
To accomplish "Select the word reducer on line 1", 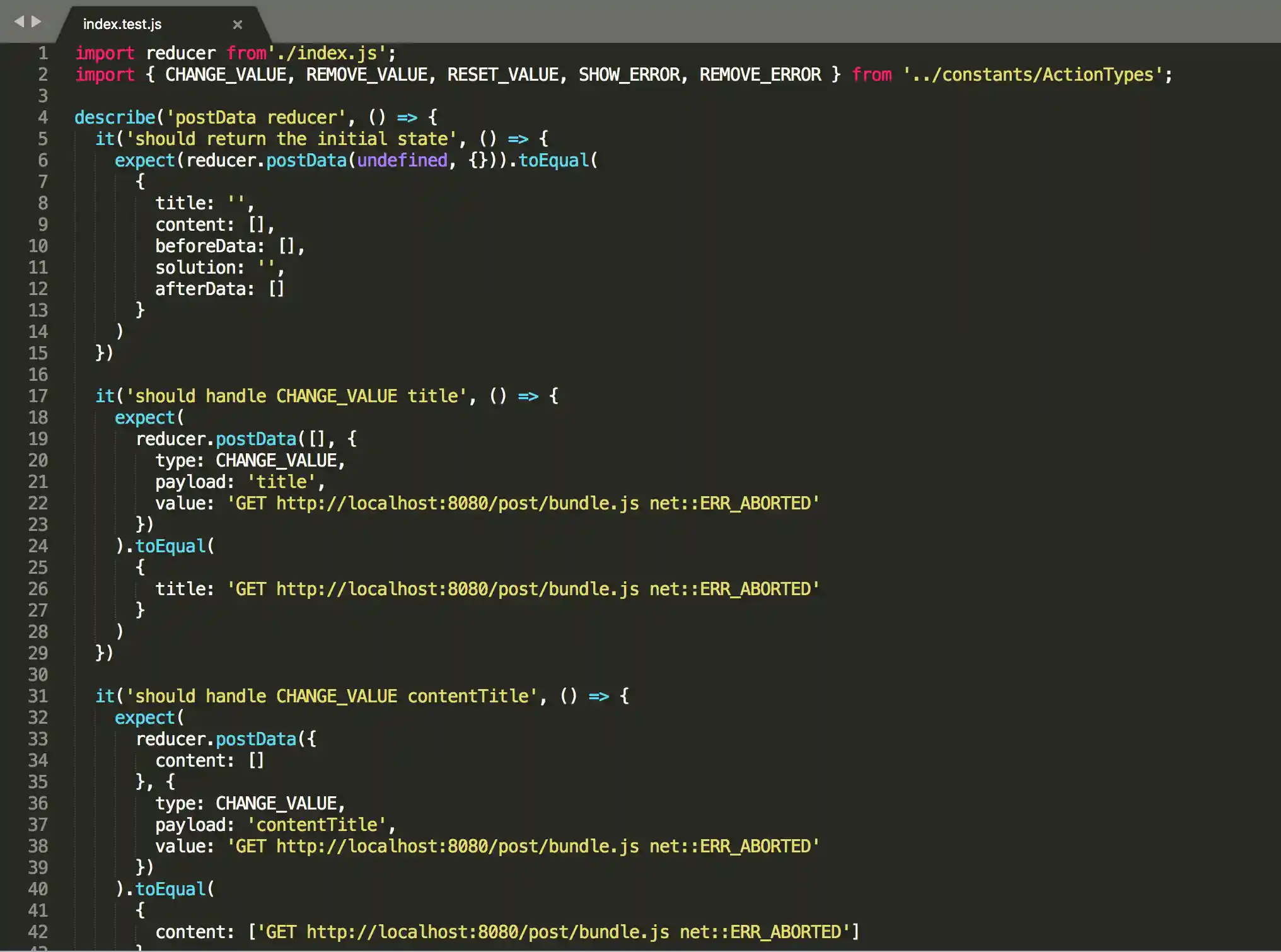I will coord(182,53).
